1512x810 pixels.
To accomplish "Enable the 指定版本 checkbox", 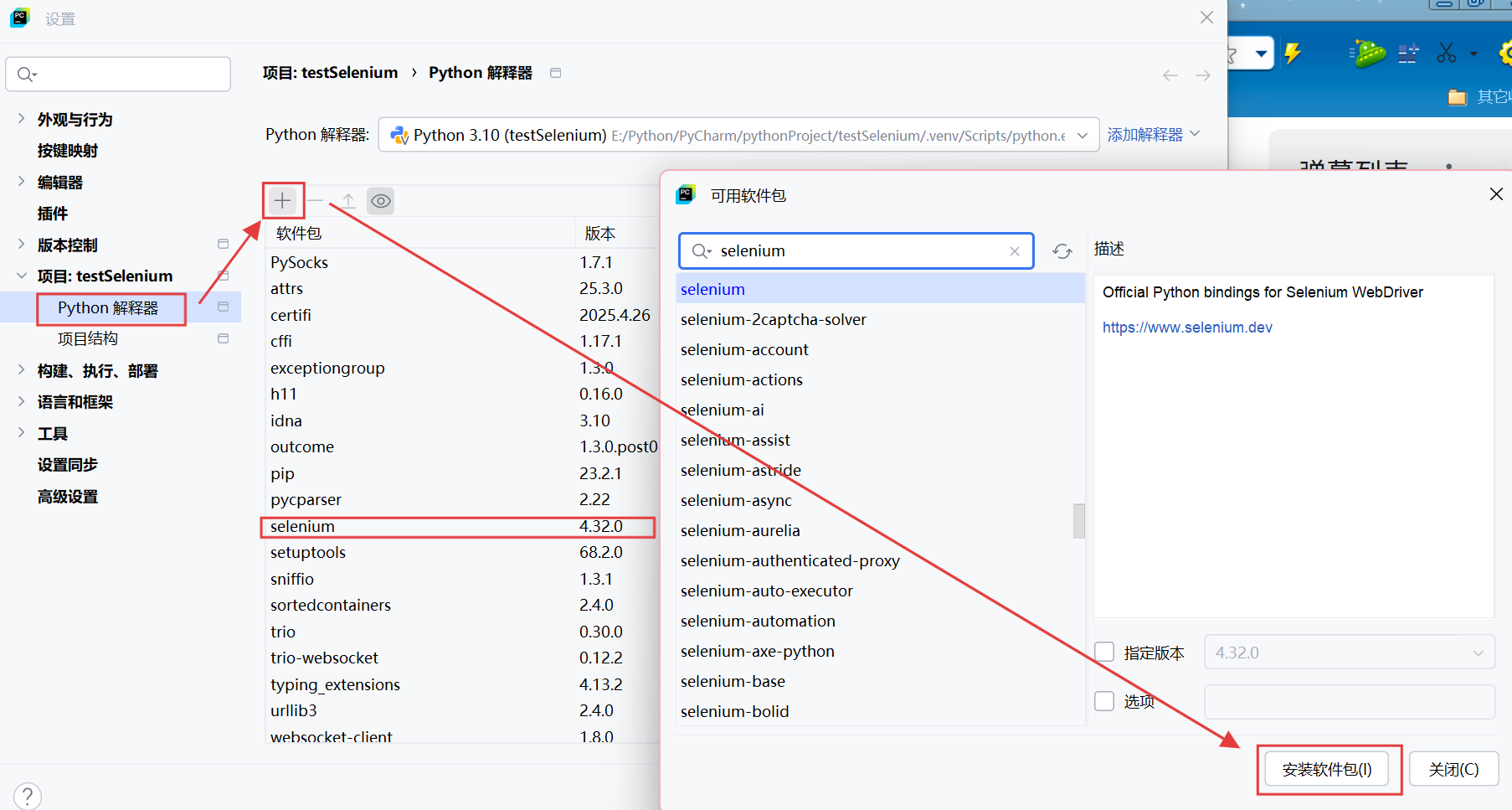I will (1104, 653).
